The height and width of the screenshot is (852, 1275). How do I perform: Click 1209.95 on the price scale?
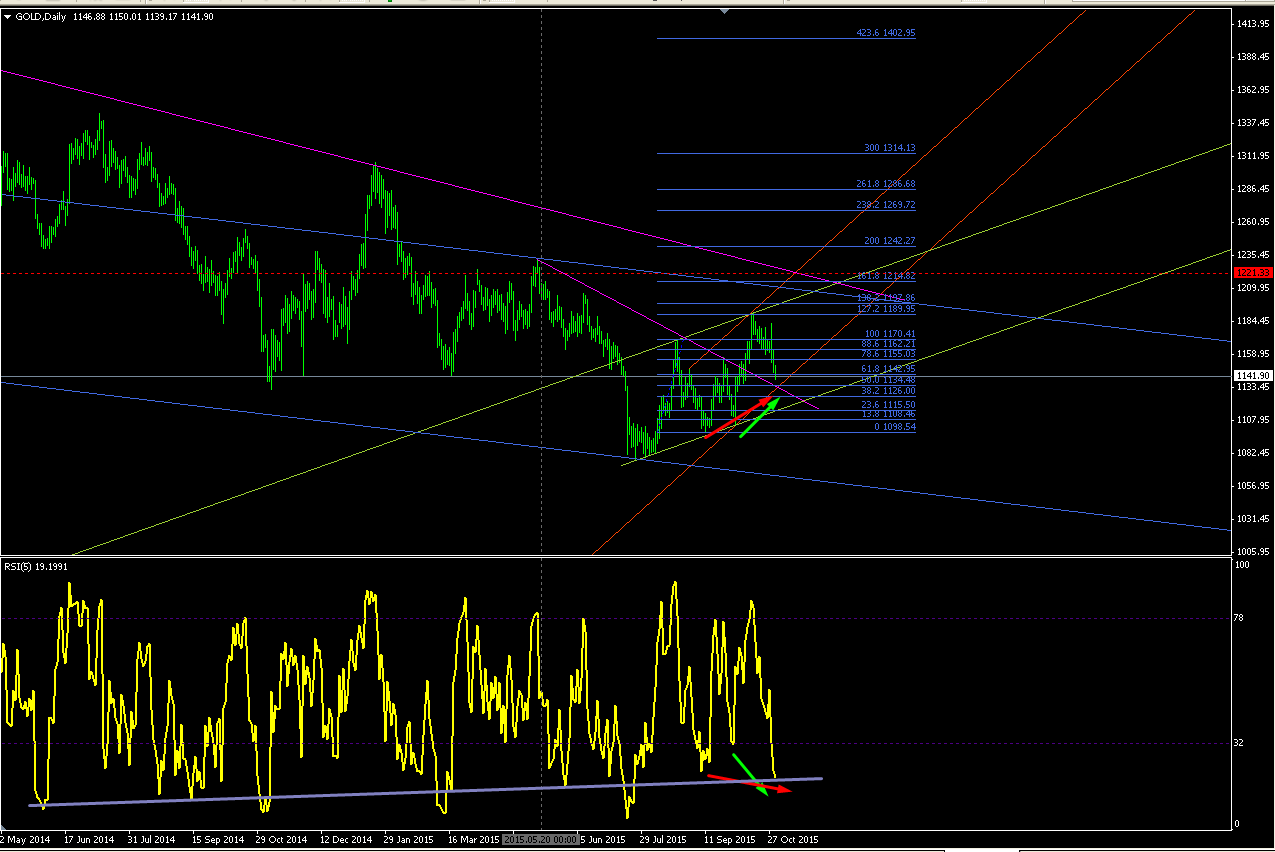[1253, 288]
